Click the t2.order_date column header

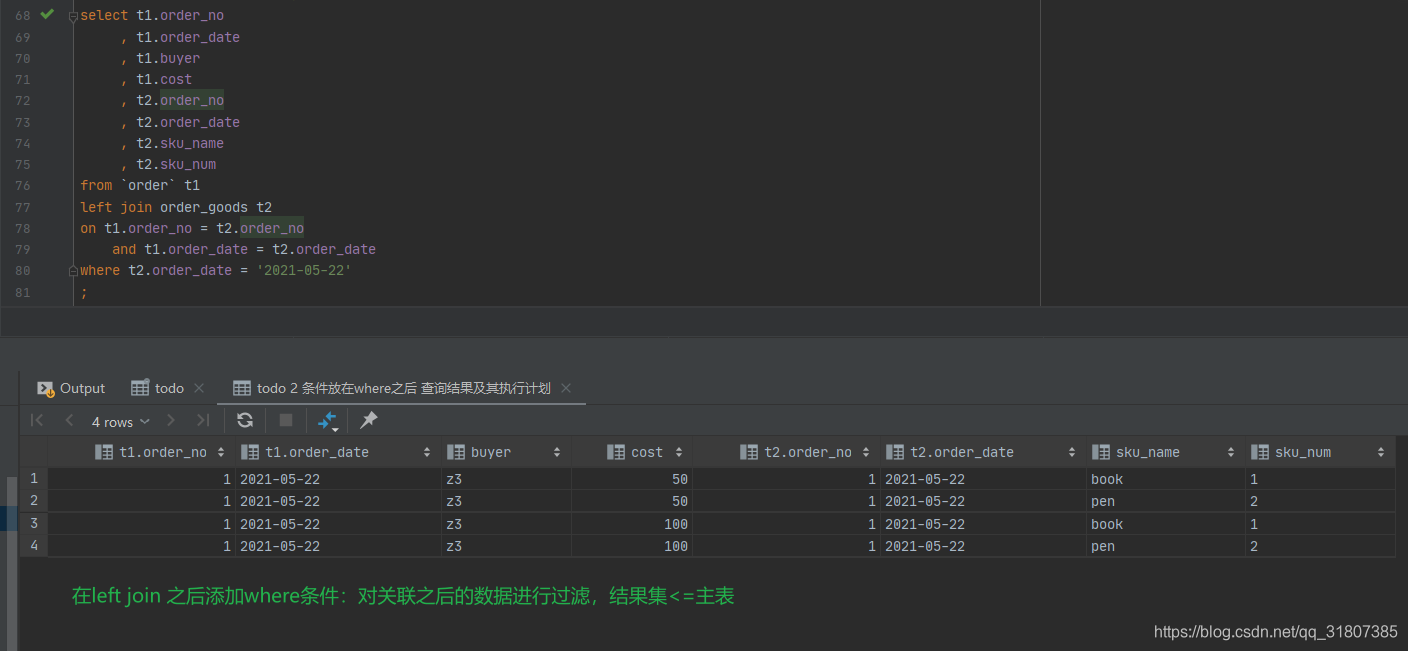983,452
